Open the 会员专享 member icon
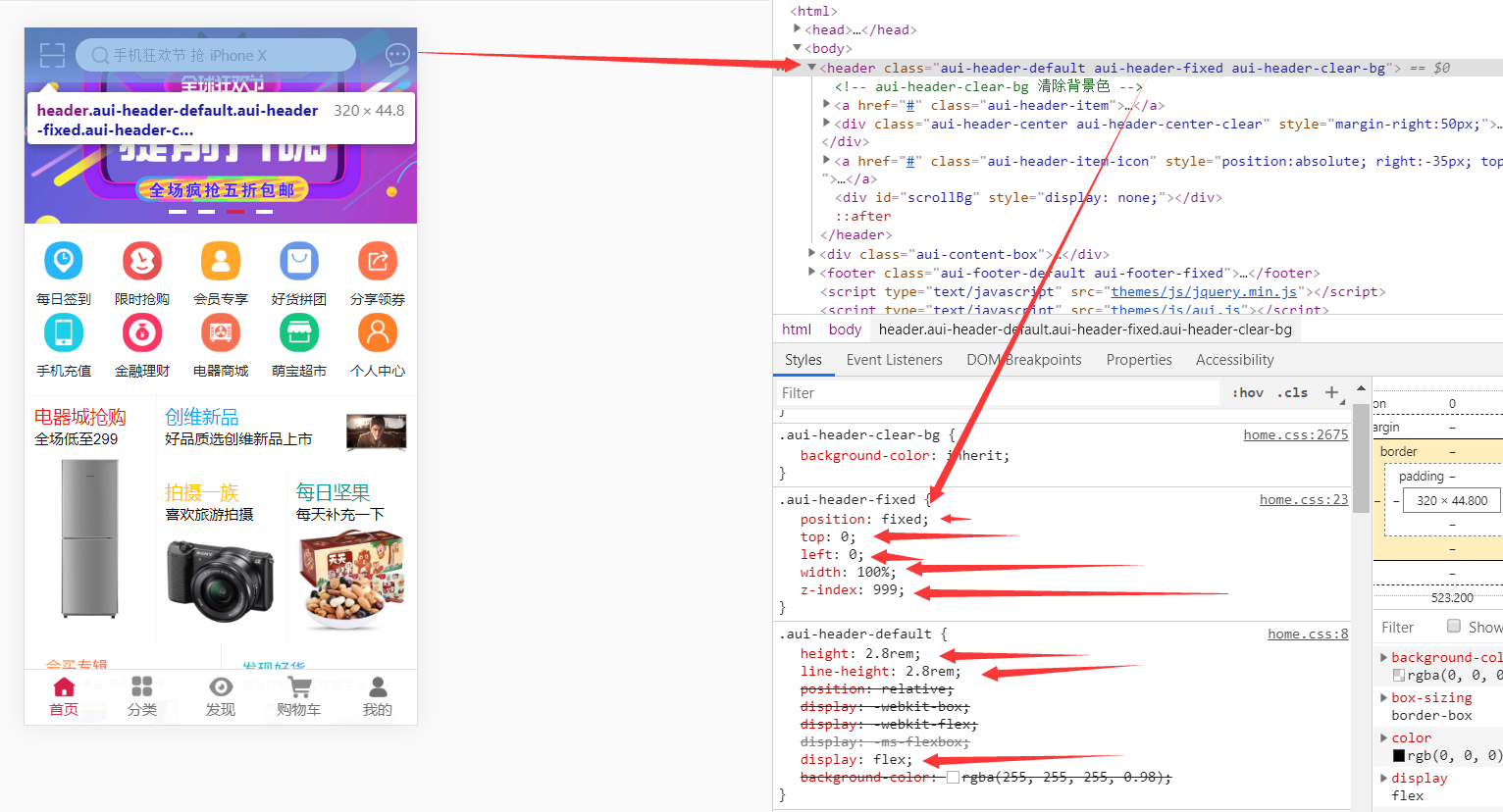The width and height of the screenshot is (1503, 812). point(221,261)
